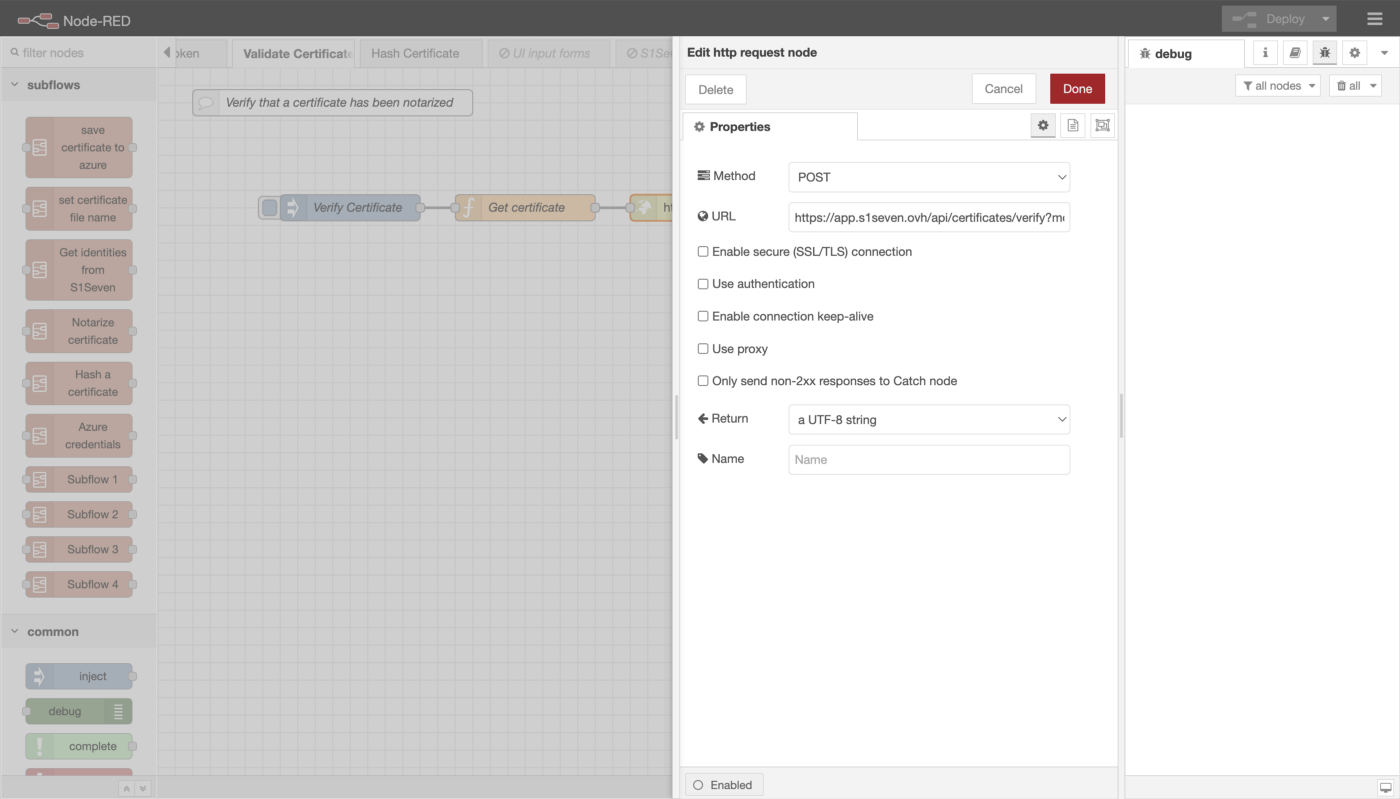Viewport: 1400px width, 799px height.
Task: Open the Method dropdown showing POST
Action: [928, 177]
